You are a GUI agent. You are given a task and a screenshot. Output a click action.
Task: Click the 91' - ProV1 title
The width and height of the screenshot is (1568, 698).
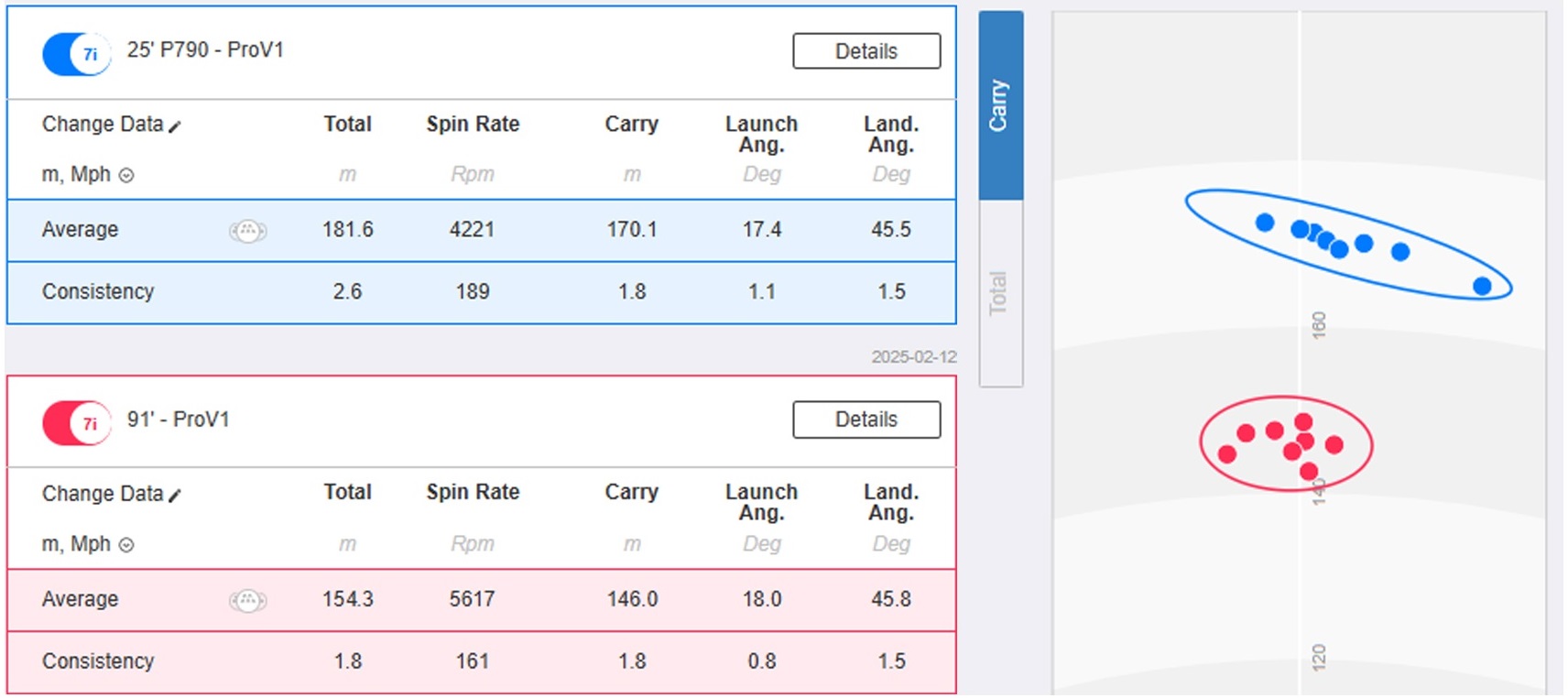coord(179,420)
